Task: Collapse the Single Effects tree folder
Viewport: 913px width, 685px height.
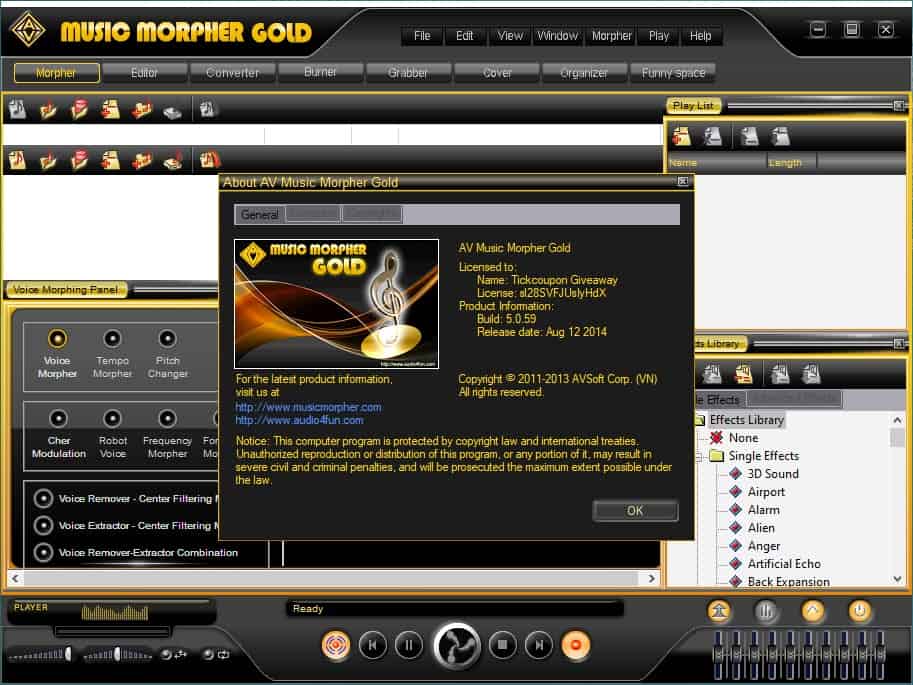Action: pos(700,456)
